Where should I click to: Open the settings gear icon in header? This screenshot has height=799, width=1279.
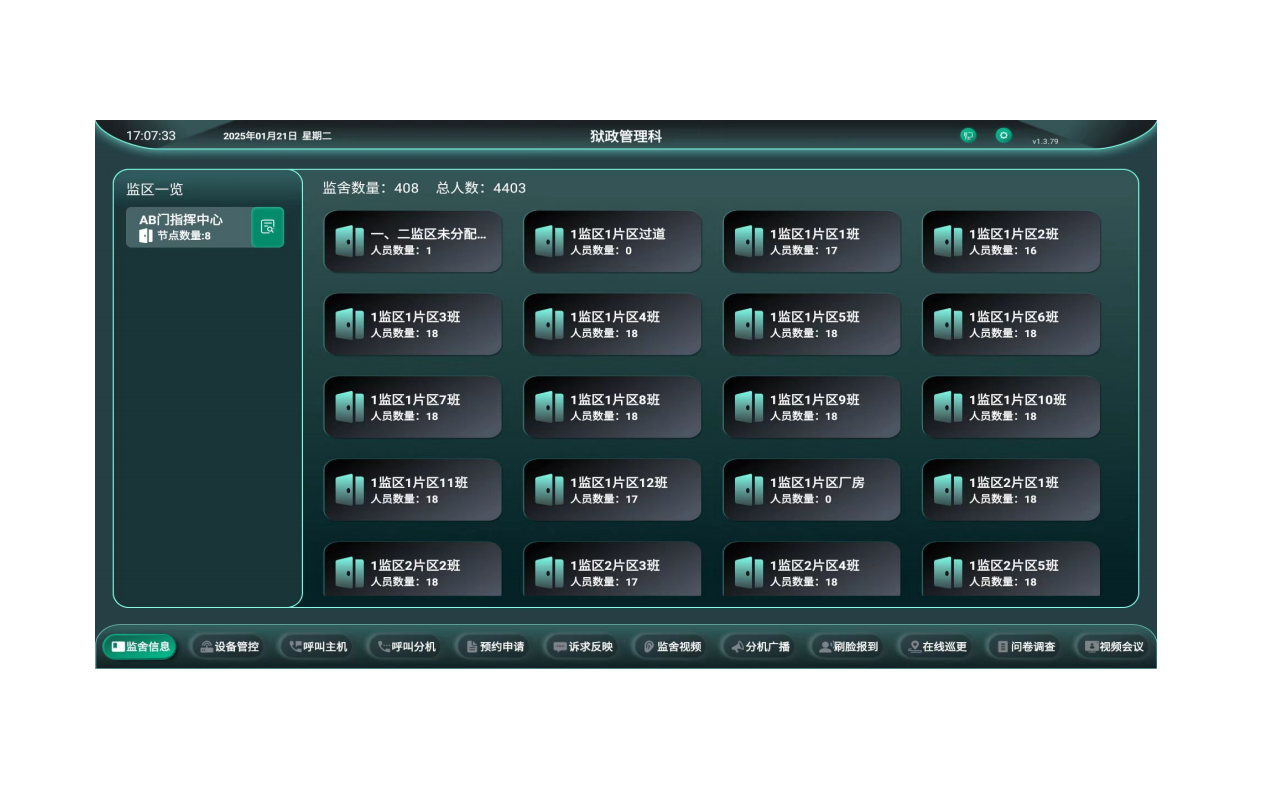pyautogui.click(x=1003, y=136)
